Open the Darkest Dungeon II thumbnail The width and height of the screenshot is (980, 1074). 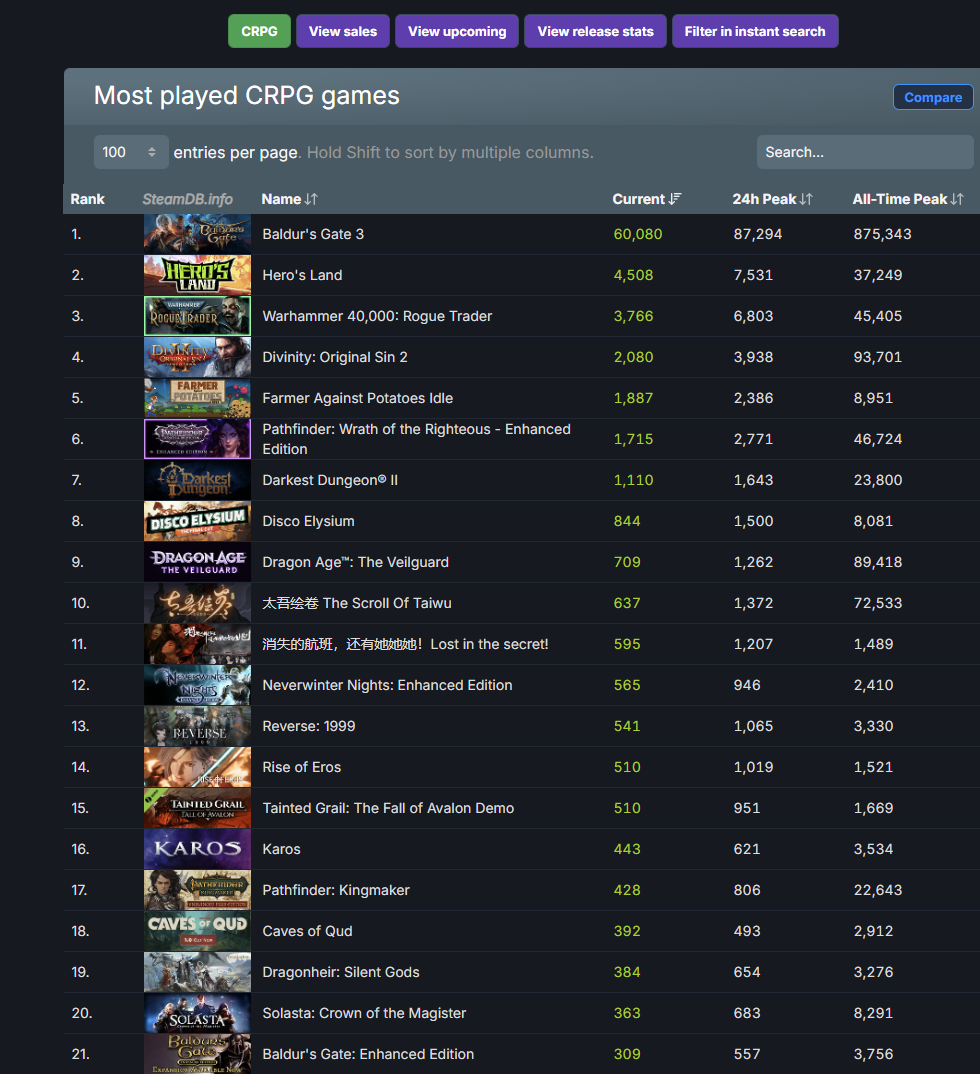[197, 480]
